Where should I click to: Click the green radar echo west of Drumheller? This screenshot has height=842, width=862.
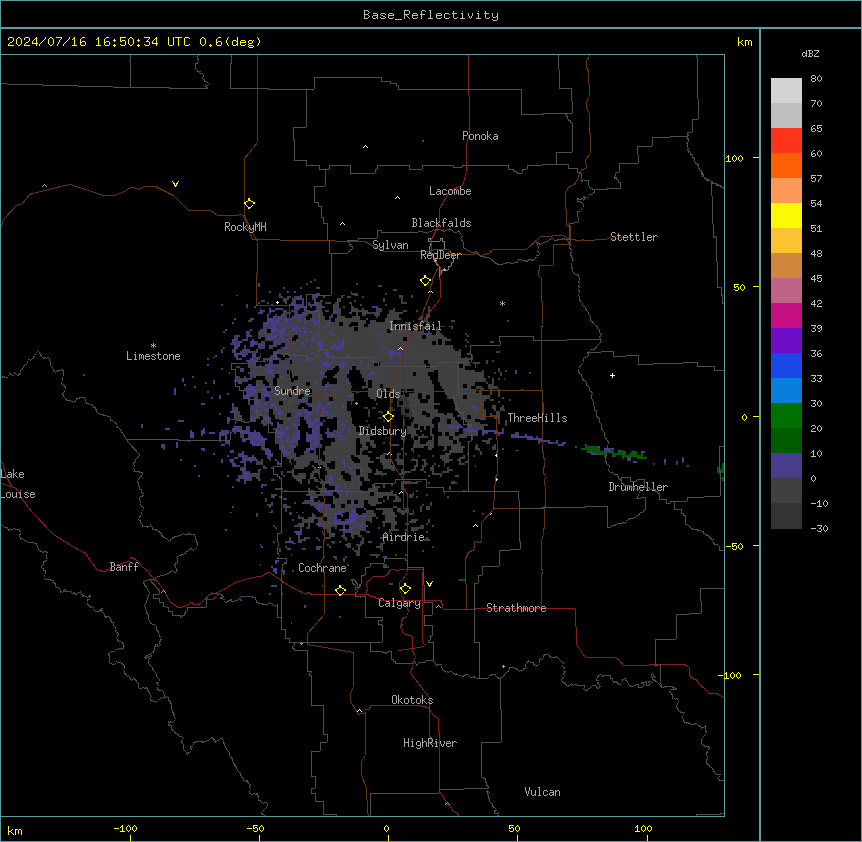coord(614,452)
